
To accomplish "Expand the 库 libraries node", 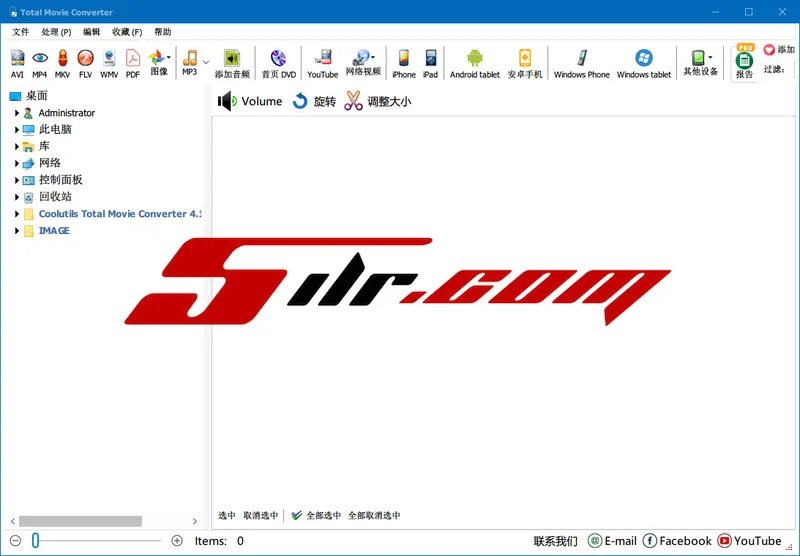I will coord(16,146).
